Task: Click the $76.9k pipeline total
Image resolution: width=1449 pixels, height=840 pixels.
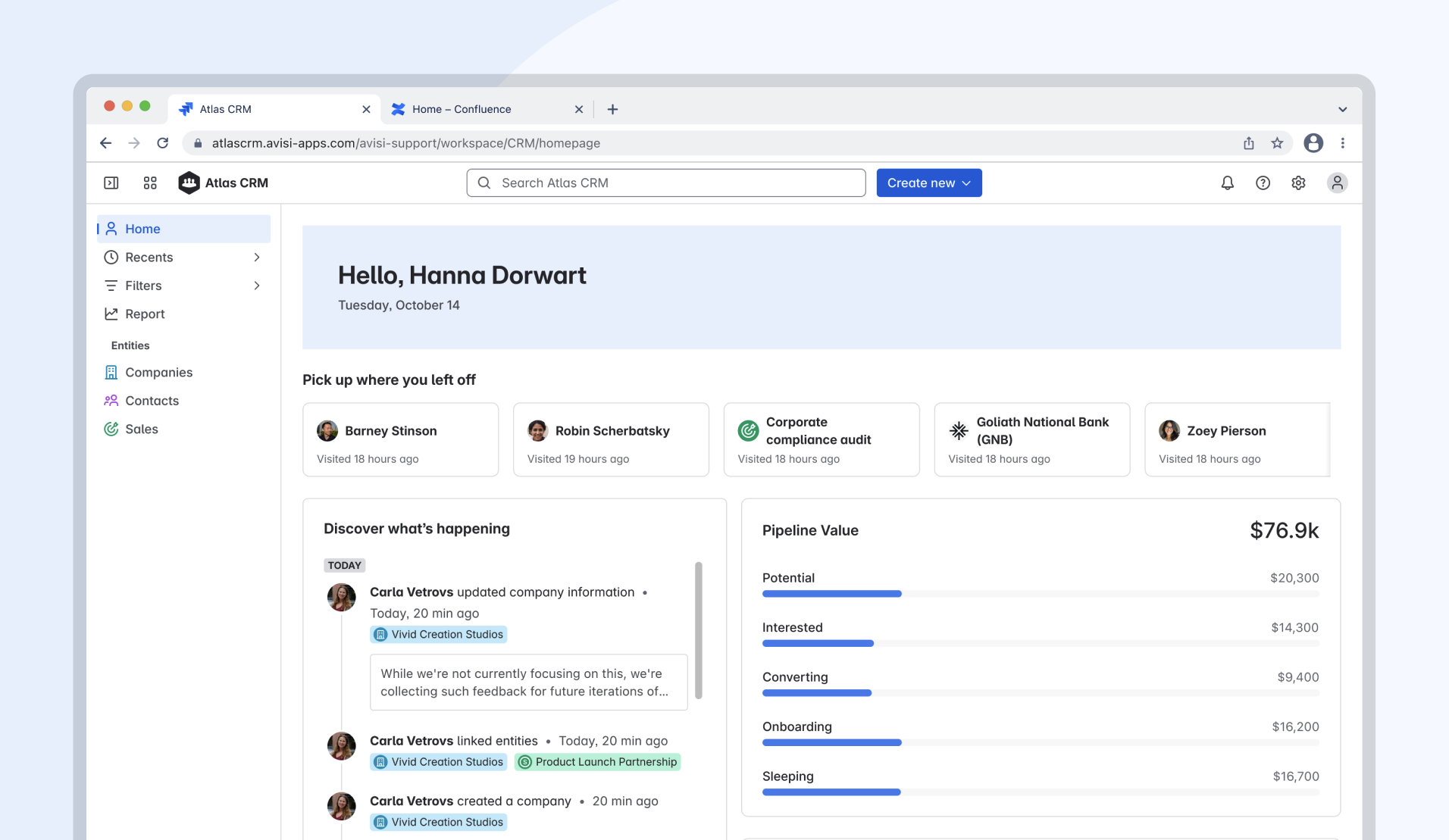Action: point(1284,530)
